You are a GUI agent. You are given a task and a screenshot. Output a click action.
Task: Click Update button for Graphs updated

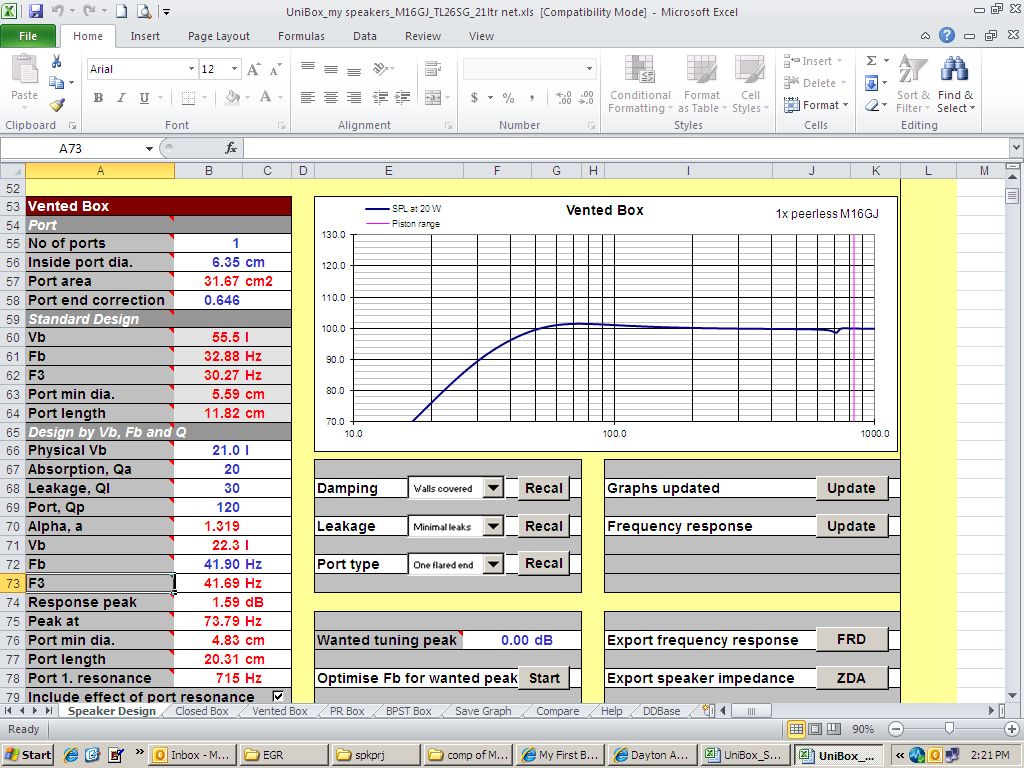click(851, 488)
